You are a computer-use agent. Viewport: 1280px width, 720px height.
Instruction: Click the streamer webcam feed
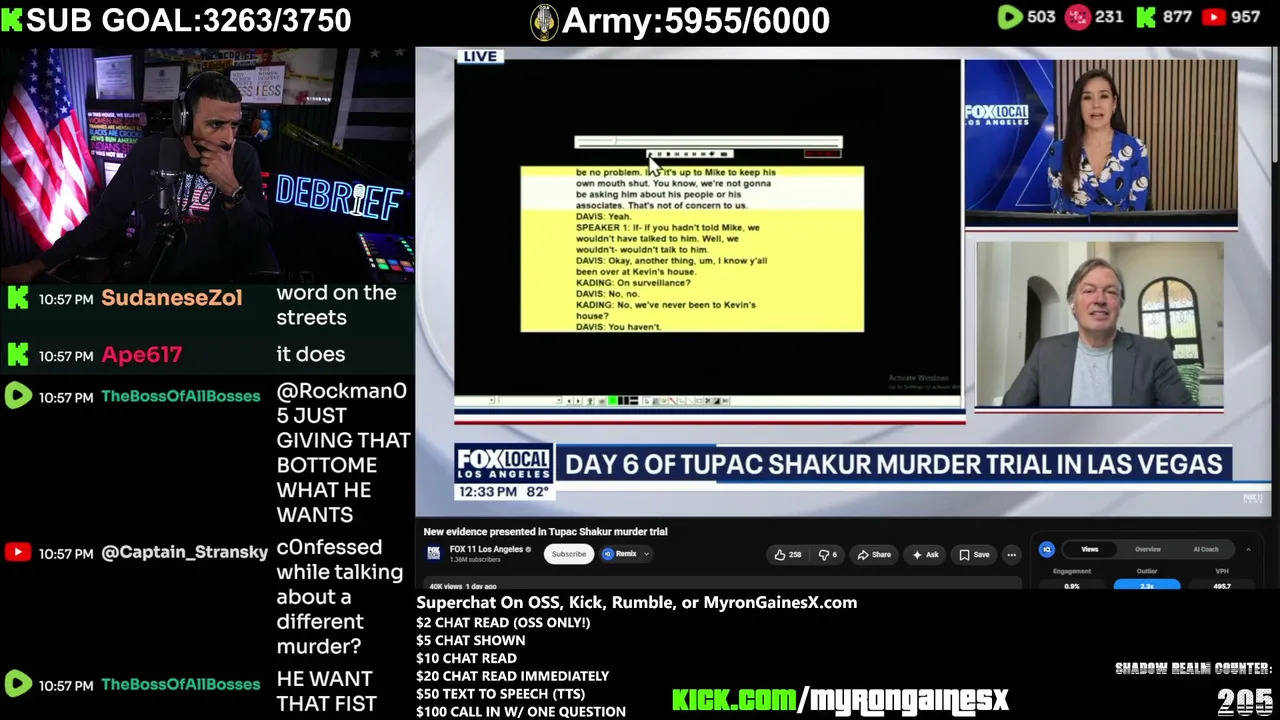click(207, 165)
